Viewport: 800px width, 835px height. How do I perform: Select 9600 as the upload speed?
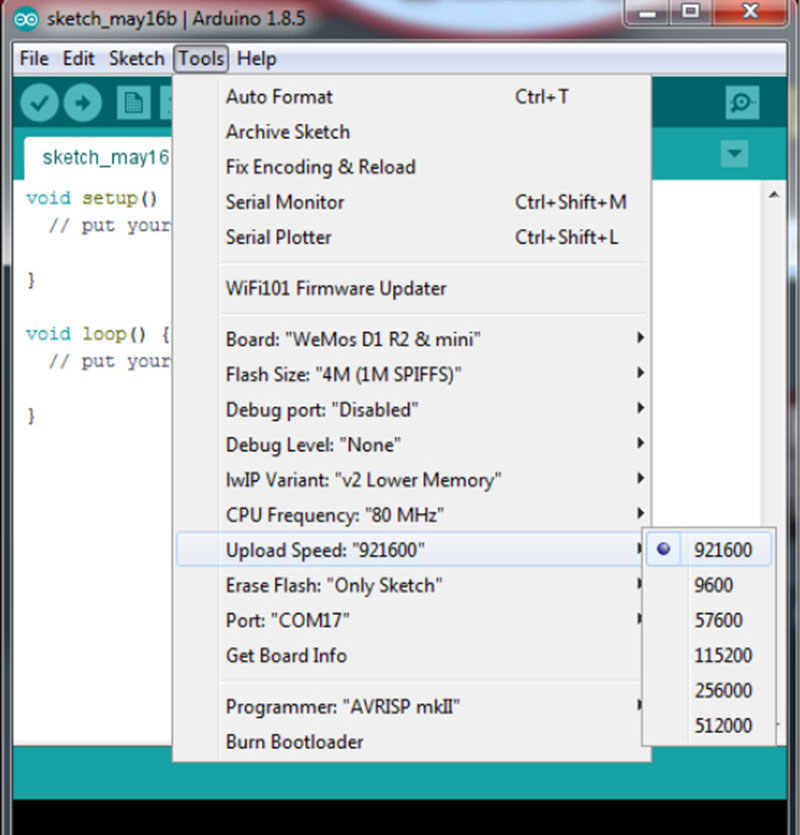click(712, 584)
